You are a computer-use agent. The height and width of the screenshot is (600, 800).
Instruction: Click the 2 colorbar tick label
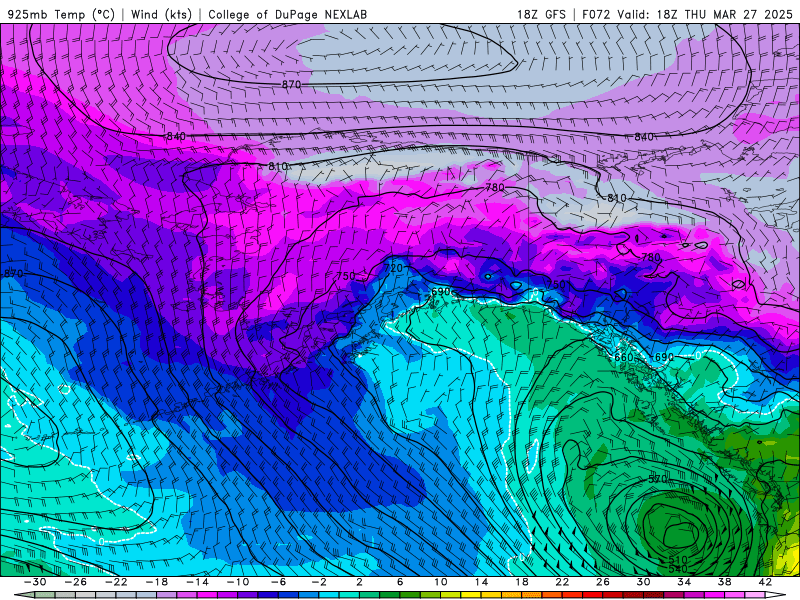(360, 582)
